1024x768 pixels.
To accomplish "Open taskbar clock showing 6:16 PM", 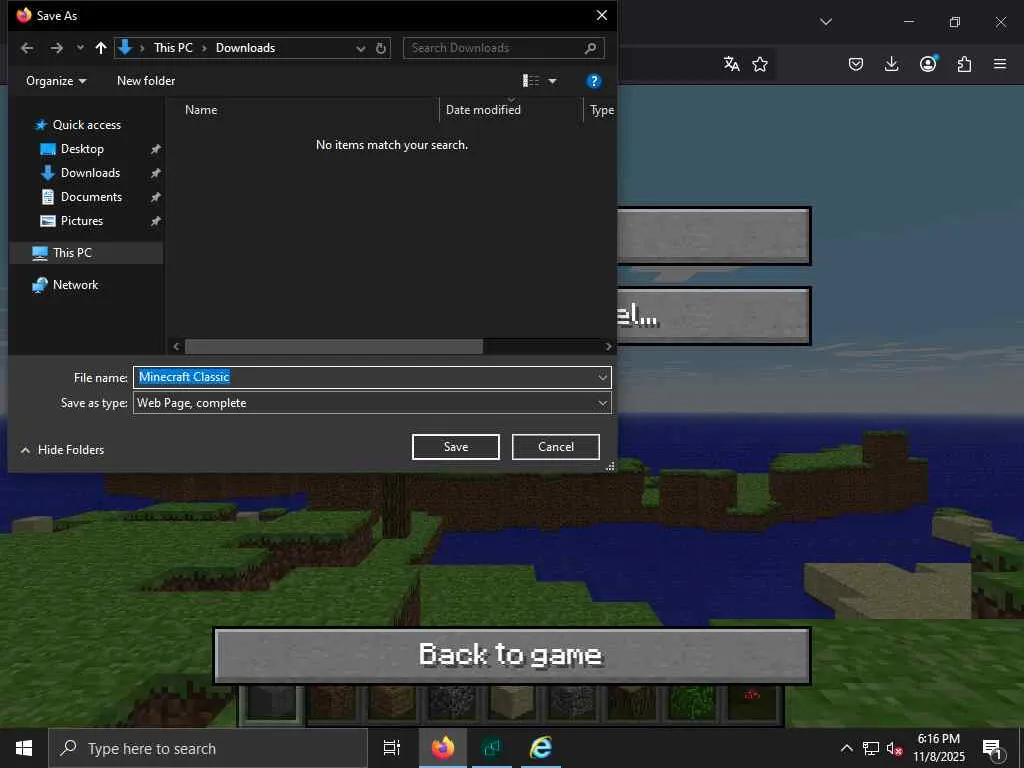I will point(938,748).
